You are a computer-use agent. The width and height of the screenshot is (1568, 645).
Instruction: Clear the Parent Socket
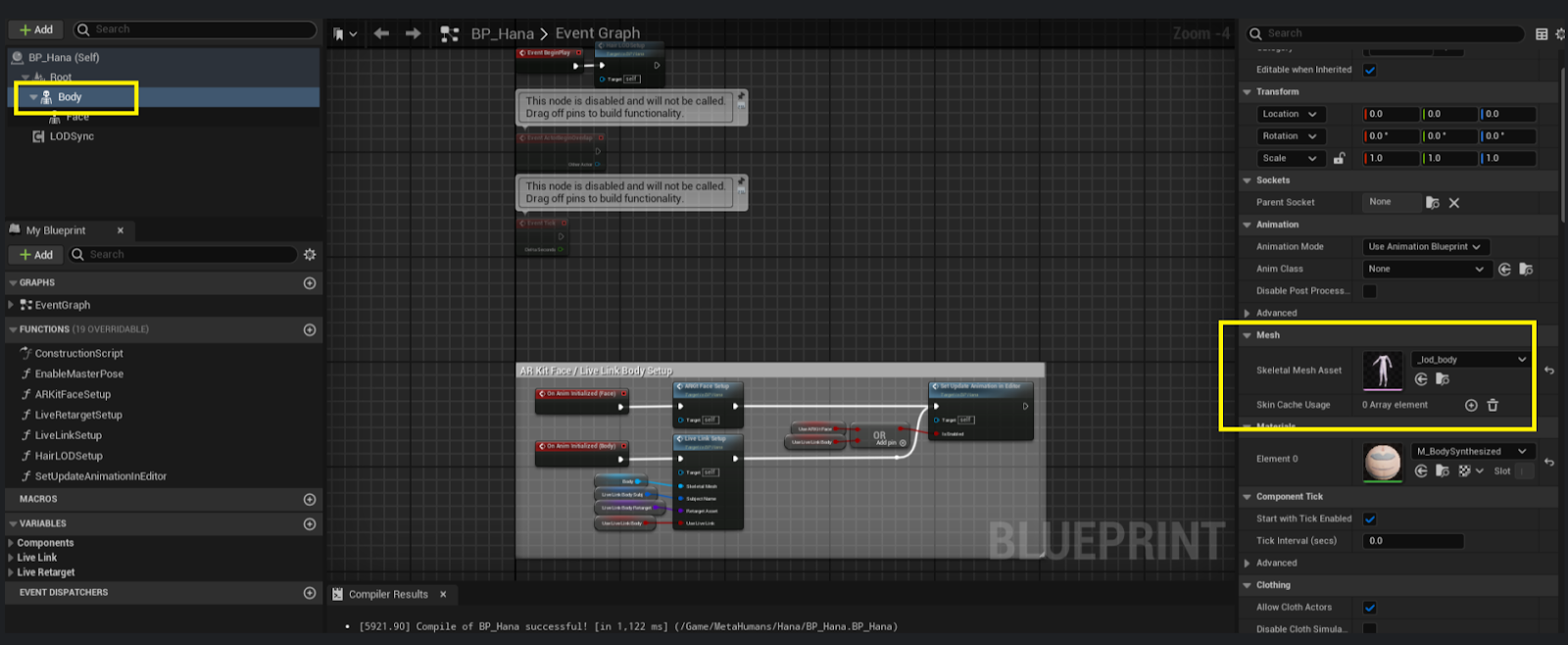[x=1454, y=203]
